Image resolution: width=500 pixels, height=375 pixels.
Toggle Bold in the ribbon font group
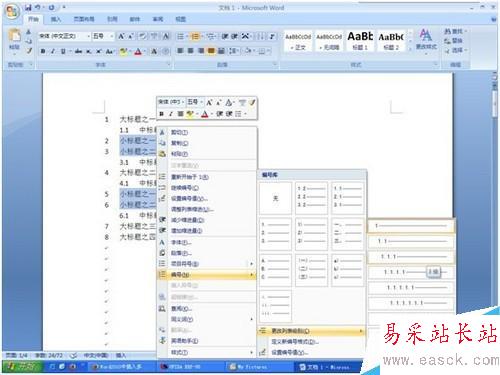[43, 51]
